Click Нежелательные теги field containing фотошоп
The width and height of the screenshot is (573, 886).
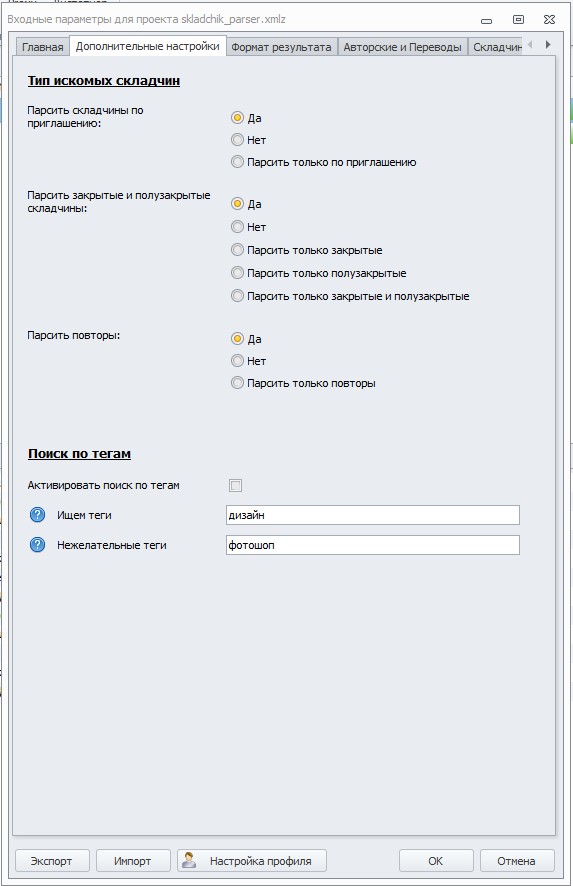[372, 545]
